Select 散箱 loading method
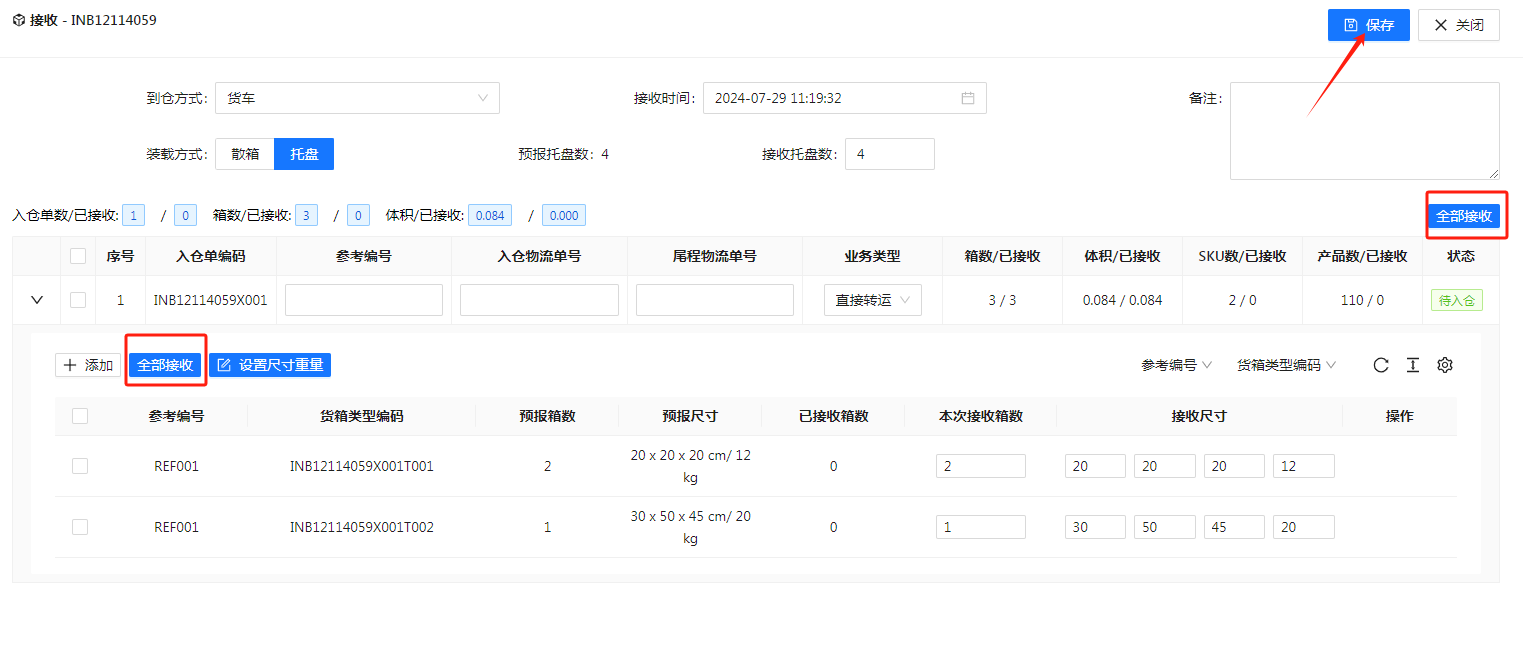The image size is (1523, 645). 245,154
